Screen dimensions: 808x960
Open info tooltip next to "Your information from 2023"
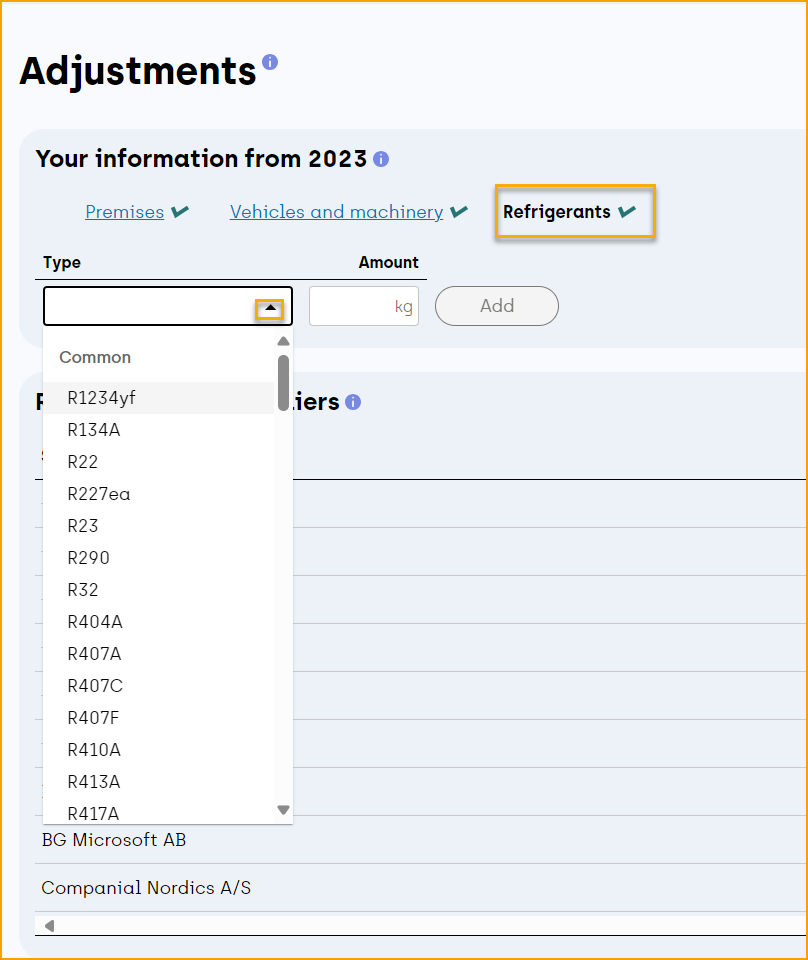pos(382,159)
